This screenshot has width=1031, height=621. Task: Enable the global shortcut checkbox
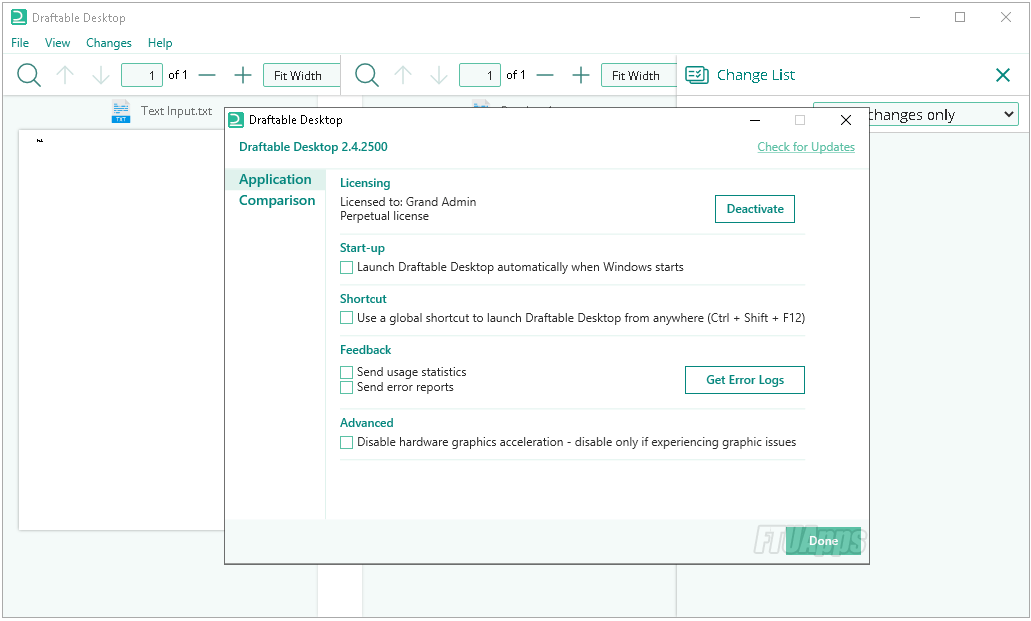pyautogui.click(x=347, y=318)
